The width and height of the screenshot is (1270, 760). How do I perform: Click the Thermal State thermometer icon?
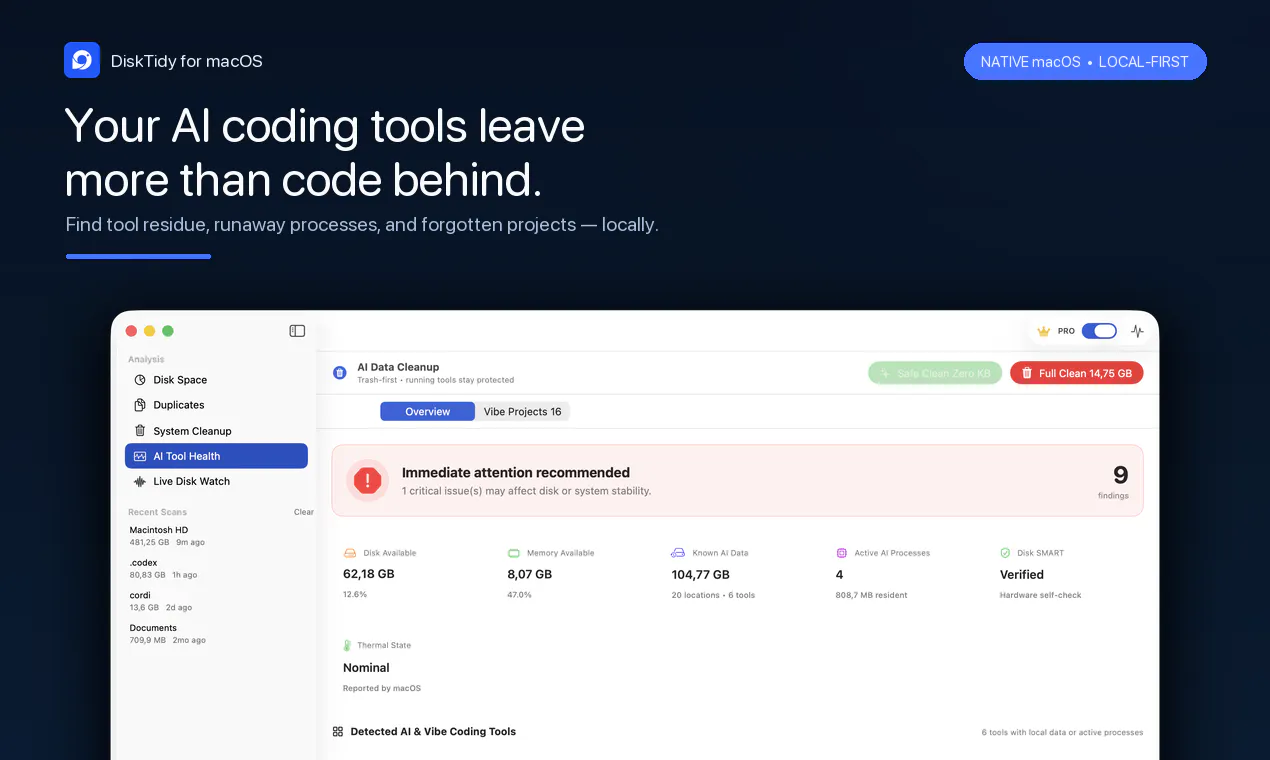(348, 646)
